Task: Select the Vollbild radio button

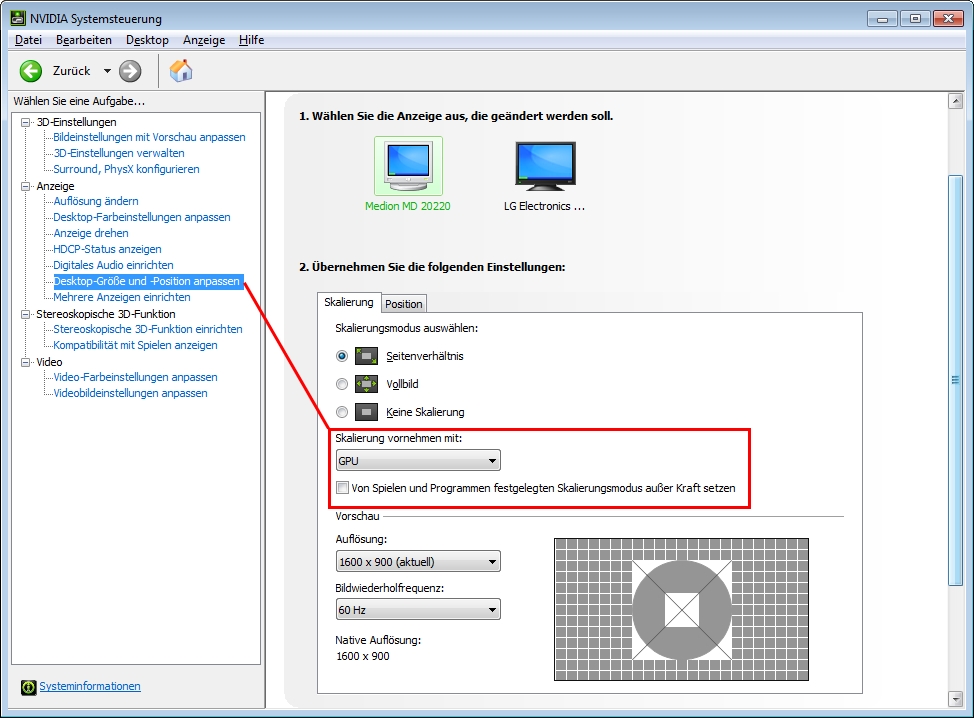Action: click(x=342, y=384)
